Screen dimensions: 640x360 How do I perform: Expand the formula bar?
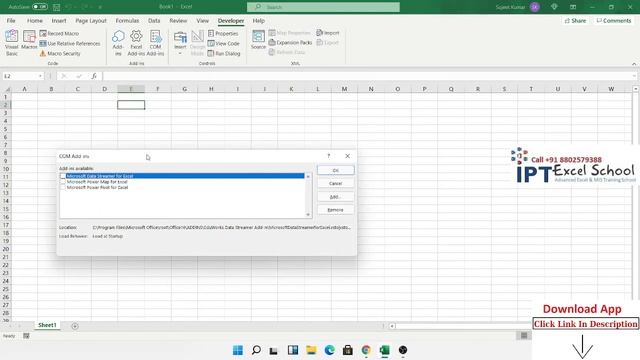[634, 76]
